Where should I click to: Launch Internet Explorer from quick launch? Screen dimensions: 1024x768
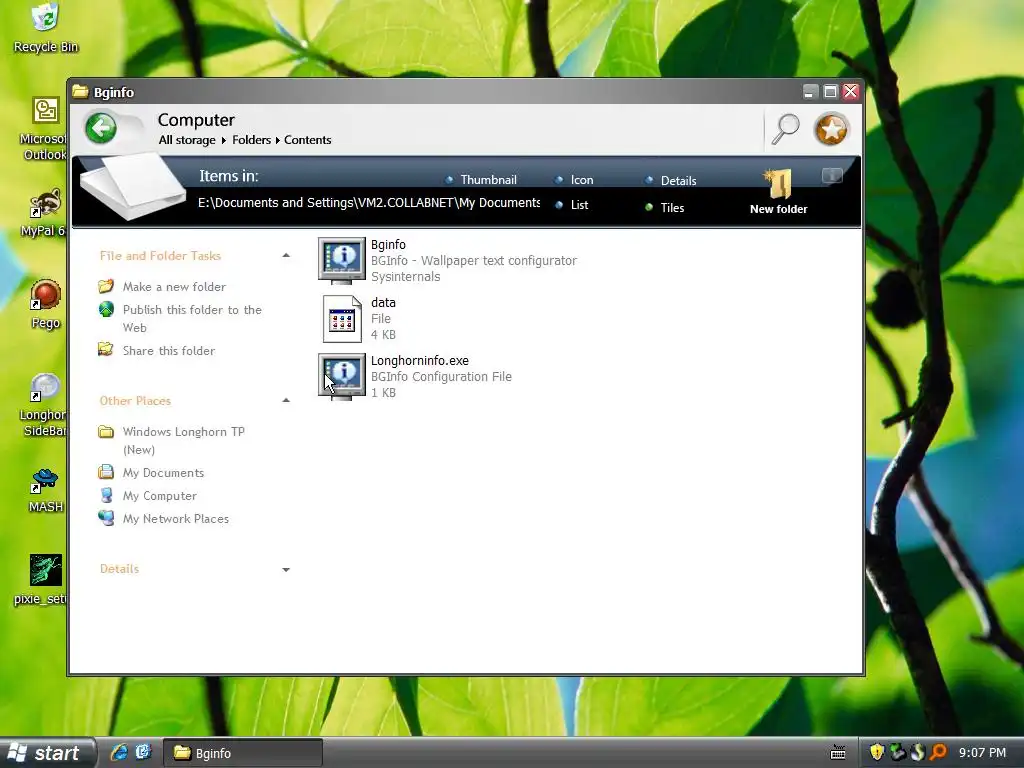click(x=119, y=752)
